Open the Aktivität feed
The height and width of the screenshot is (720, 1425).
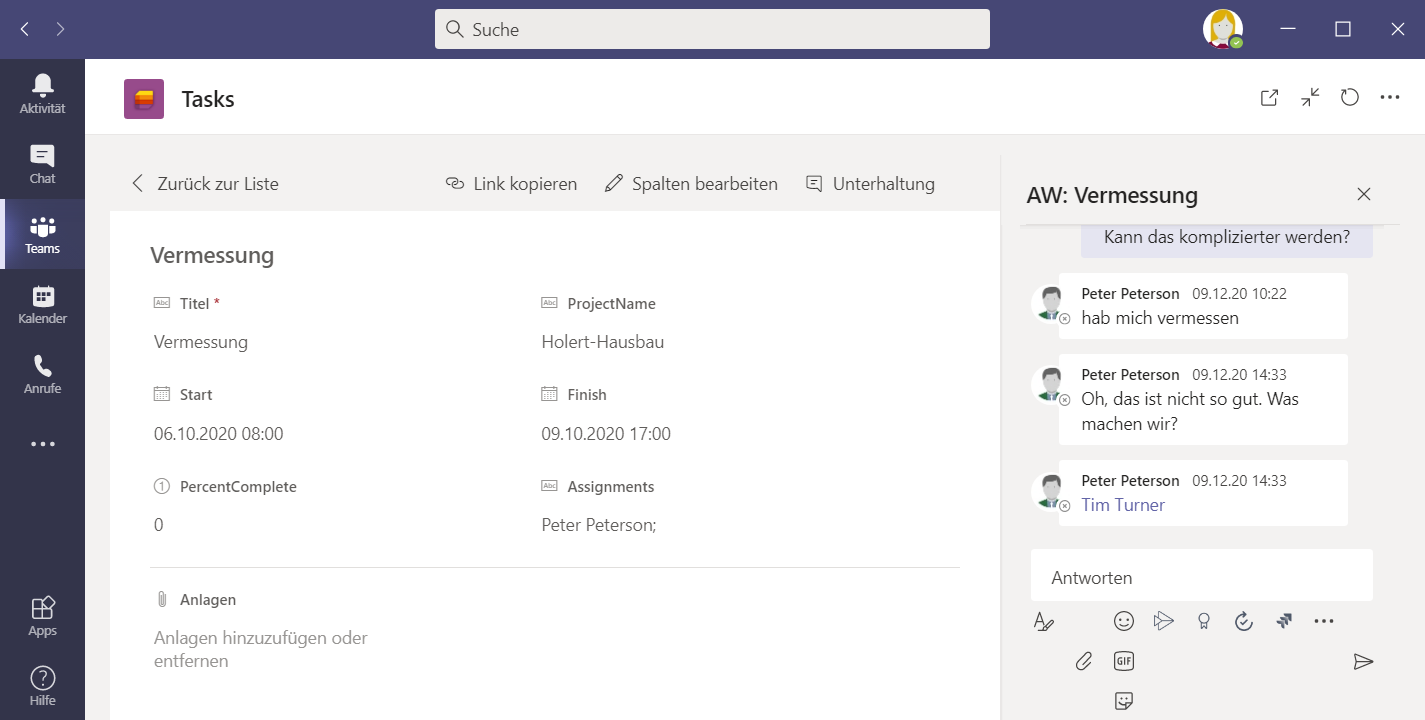[x=42, y=94]
